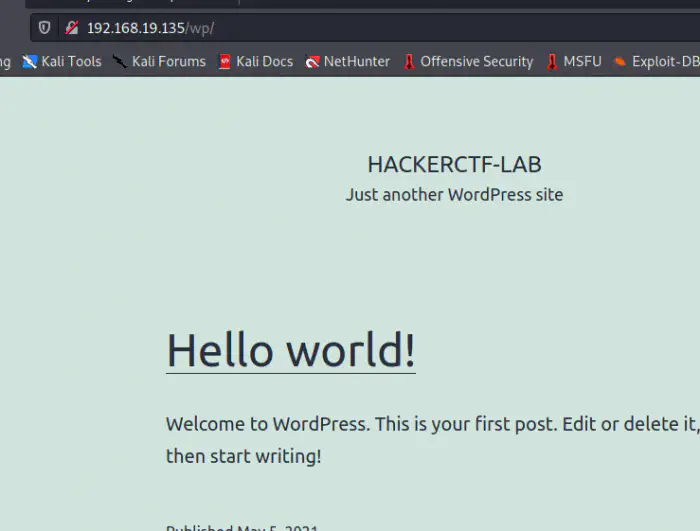Open the Hello world! post
The width and height of the screenshot is (700, 531).
pyautogui.click(x=290, y=350)
